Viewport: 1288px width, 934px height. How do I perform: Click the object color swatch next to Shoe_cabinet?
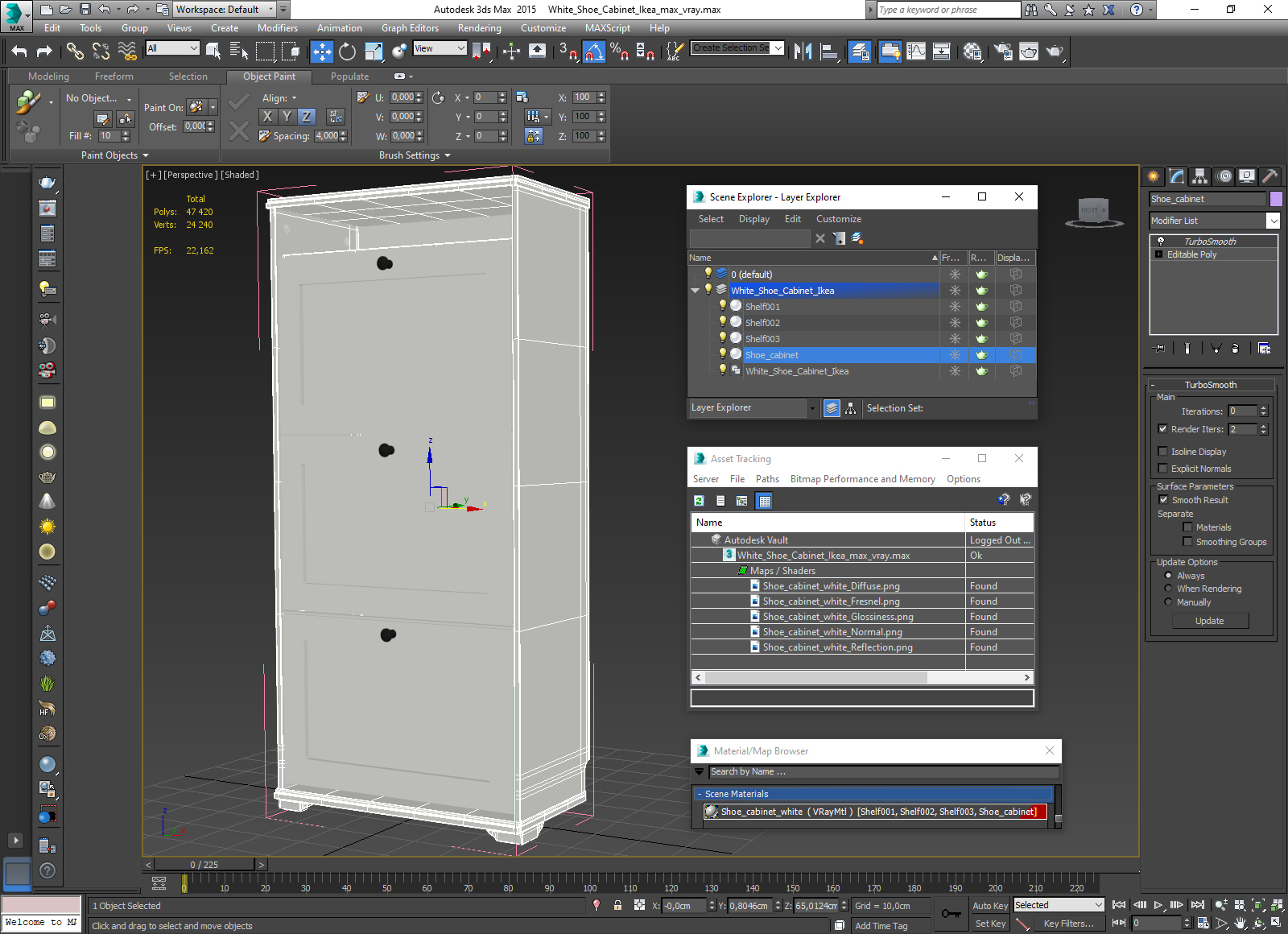pos(1276,199)
